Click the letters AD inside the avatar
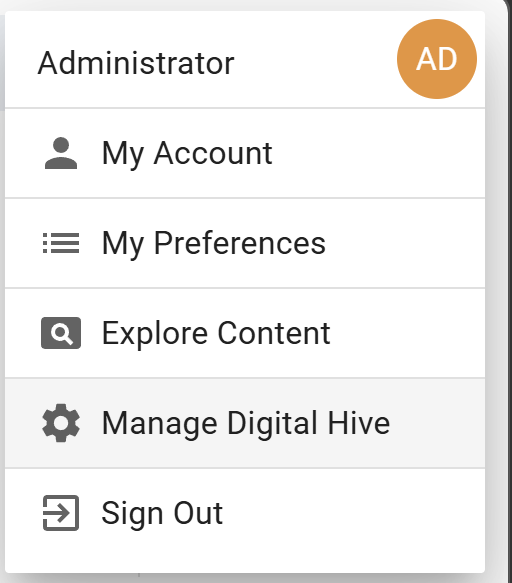Screen dimensions: 512x583 pos(437,59)
